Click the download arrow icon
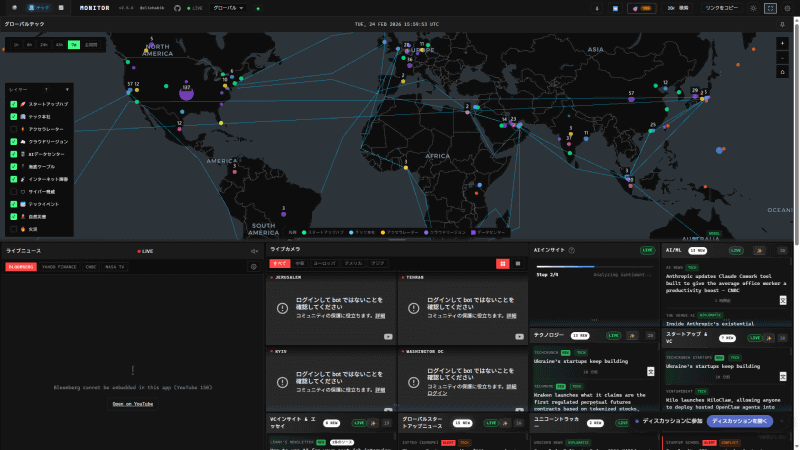Screen dimensions: 800x450 [x=596, y=8]
